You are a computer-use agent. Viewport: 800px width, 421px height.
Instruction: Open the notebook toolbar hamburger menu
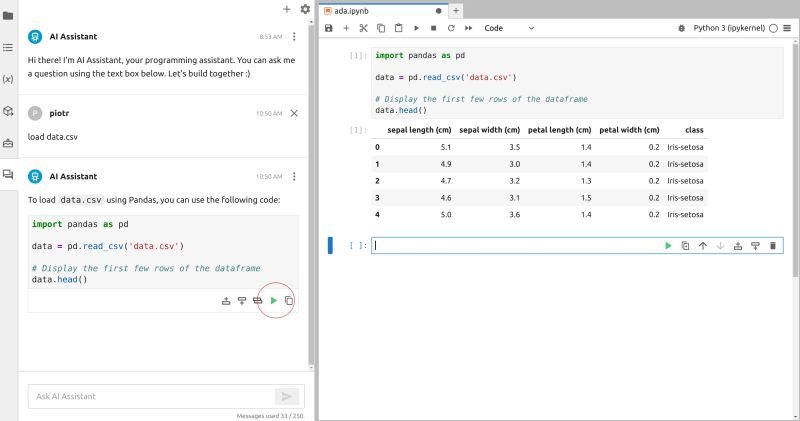coord(787,28)
